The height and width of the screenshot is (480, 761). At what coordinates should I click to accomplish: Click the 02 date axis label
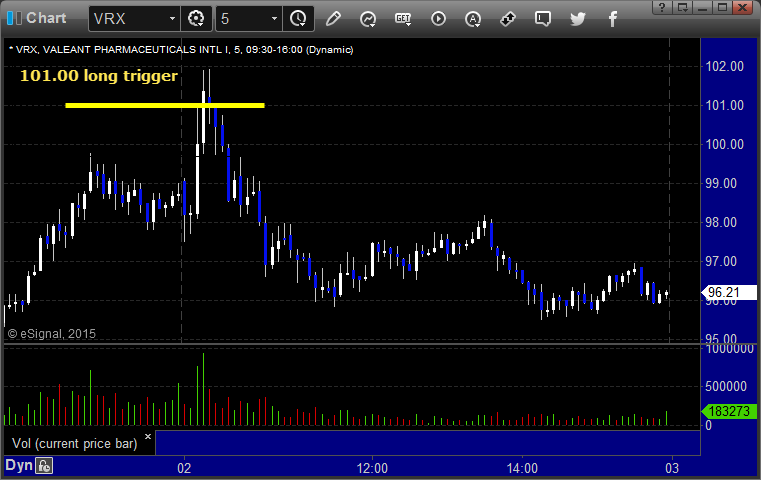pos(184,468)
